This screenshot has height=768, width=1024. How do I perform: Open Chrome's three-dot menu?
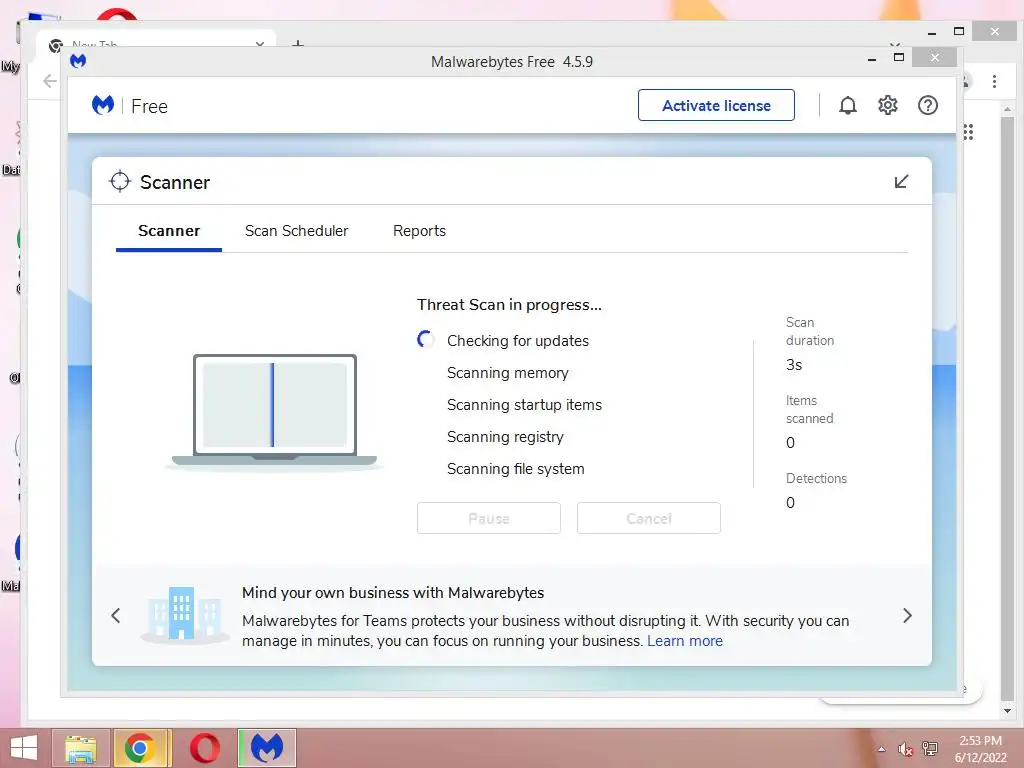[994, 82]
